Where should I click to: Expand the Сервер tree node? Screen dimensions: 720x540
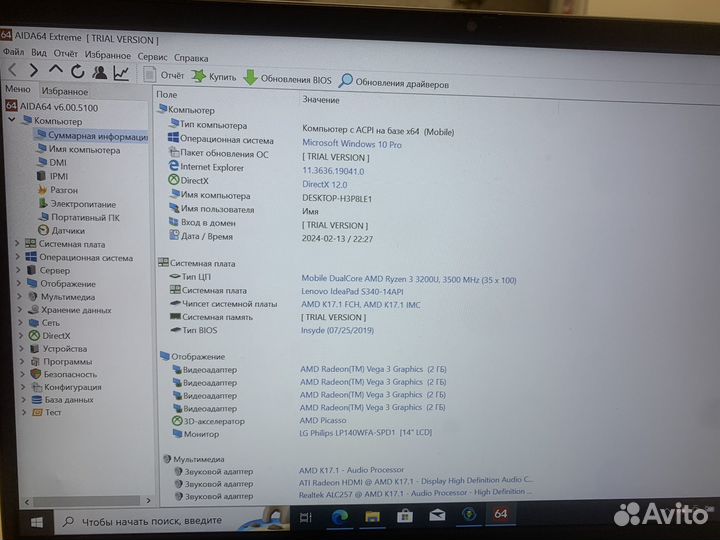[19, 270]
